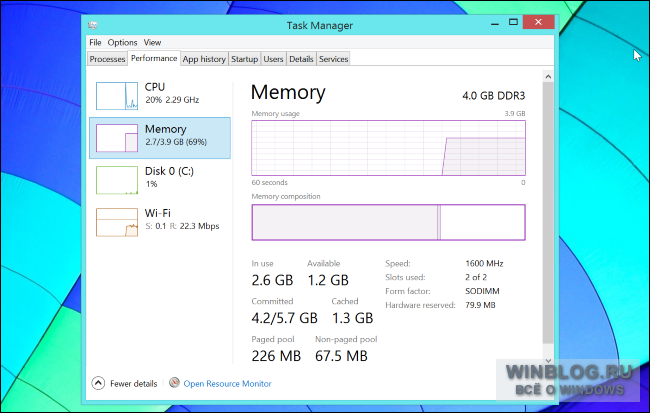Screen dimensions: 650x413
Task: Collapse view with Fewer details arrow
Action: (98, 383)
